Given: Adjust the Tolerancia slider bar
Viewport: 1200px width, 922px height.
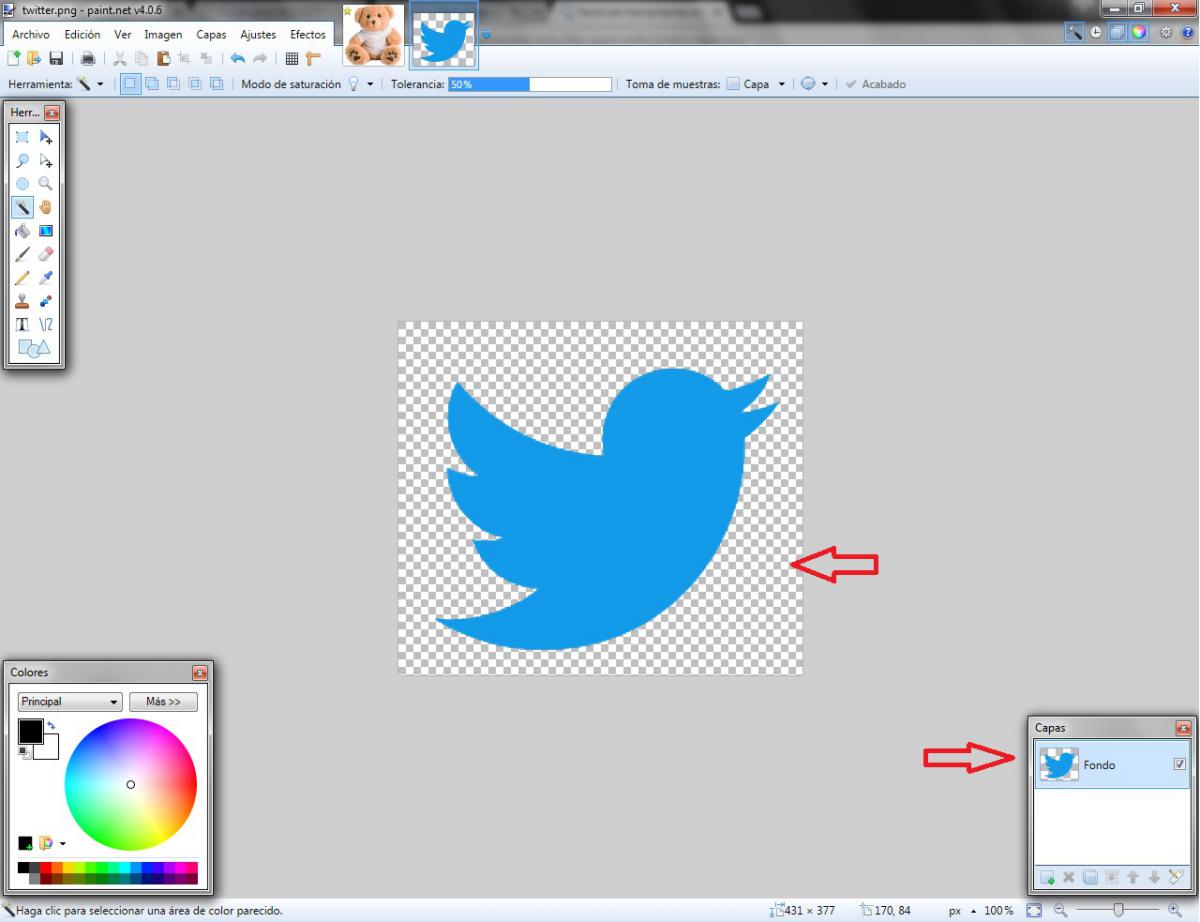Looking at the screenshot, I should (530, 84).
